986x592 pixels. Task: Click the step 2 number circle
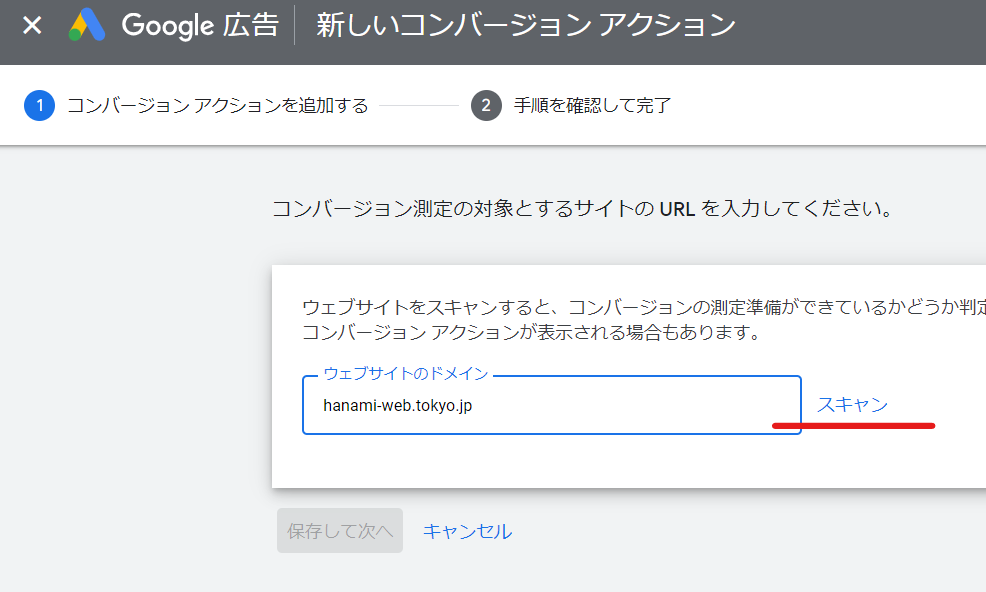[x=486, y=105]
